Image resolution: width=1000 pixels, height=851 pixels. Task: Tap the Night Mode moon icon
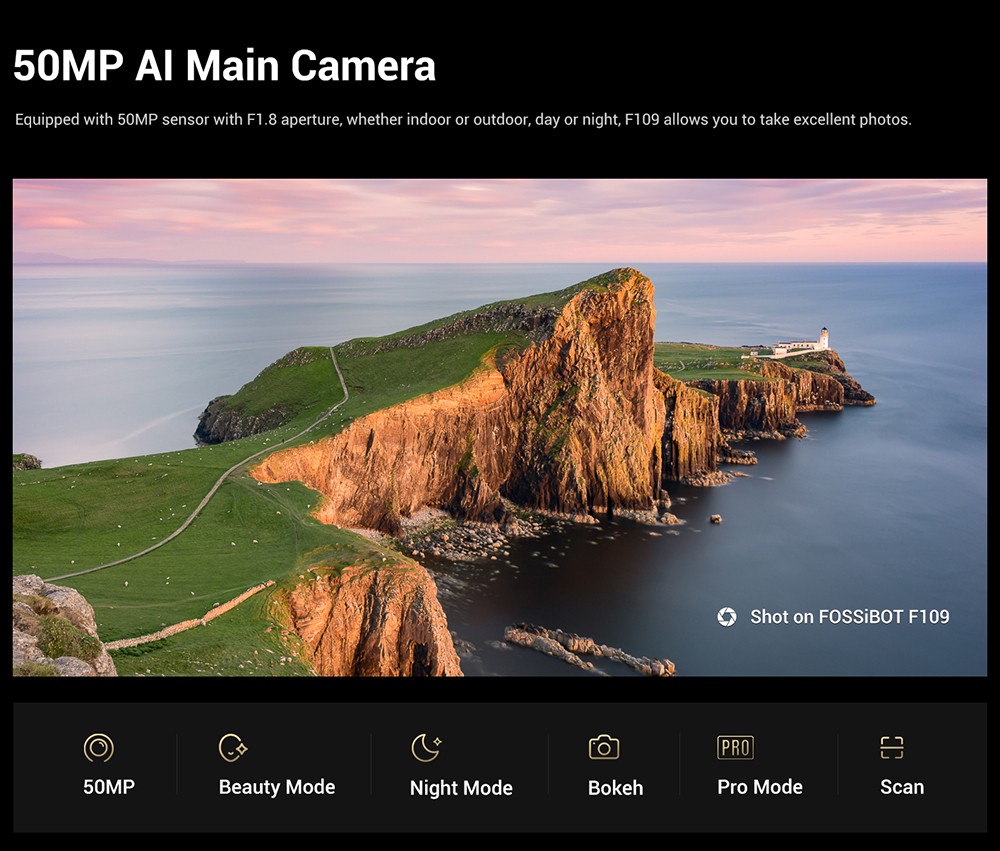point(426,747)
